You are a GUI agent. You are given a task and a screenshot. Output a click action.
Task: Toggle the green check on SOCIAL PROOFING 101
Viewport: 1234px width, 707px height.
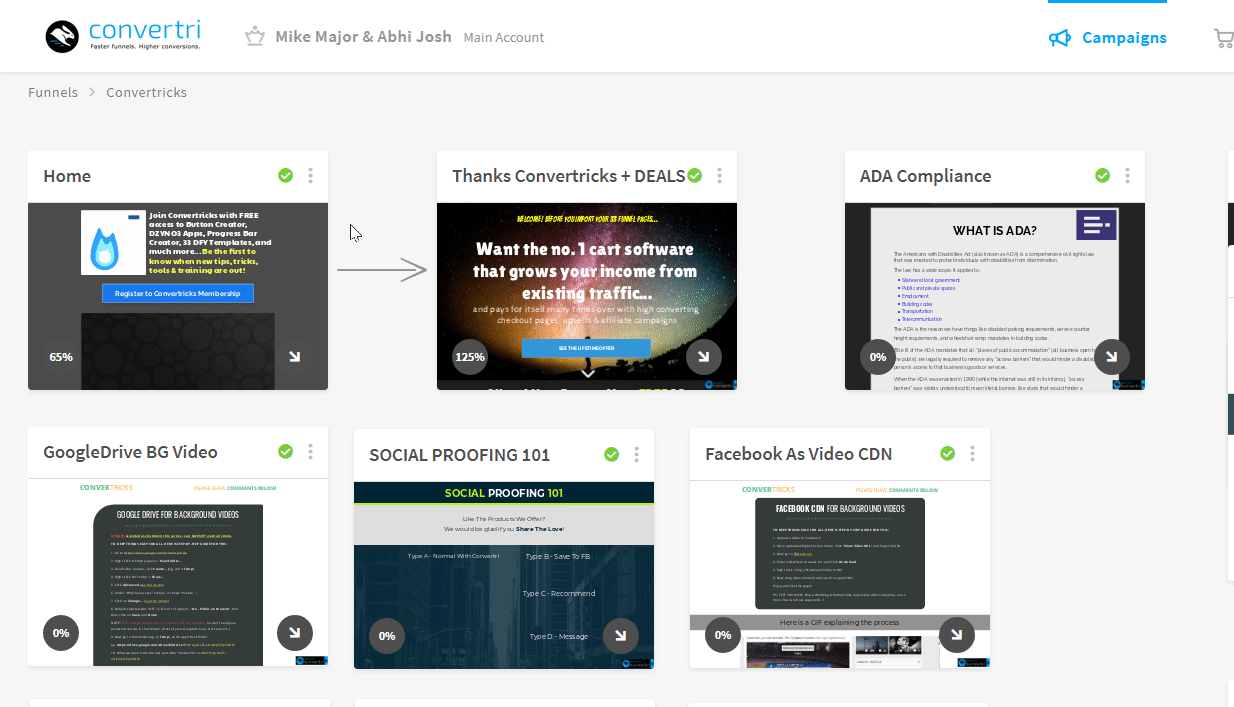coord(611,453)
